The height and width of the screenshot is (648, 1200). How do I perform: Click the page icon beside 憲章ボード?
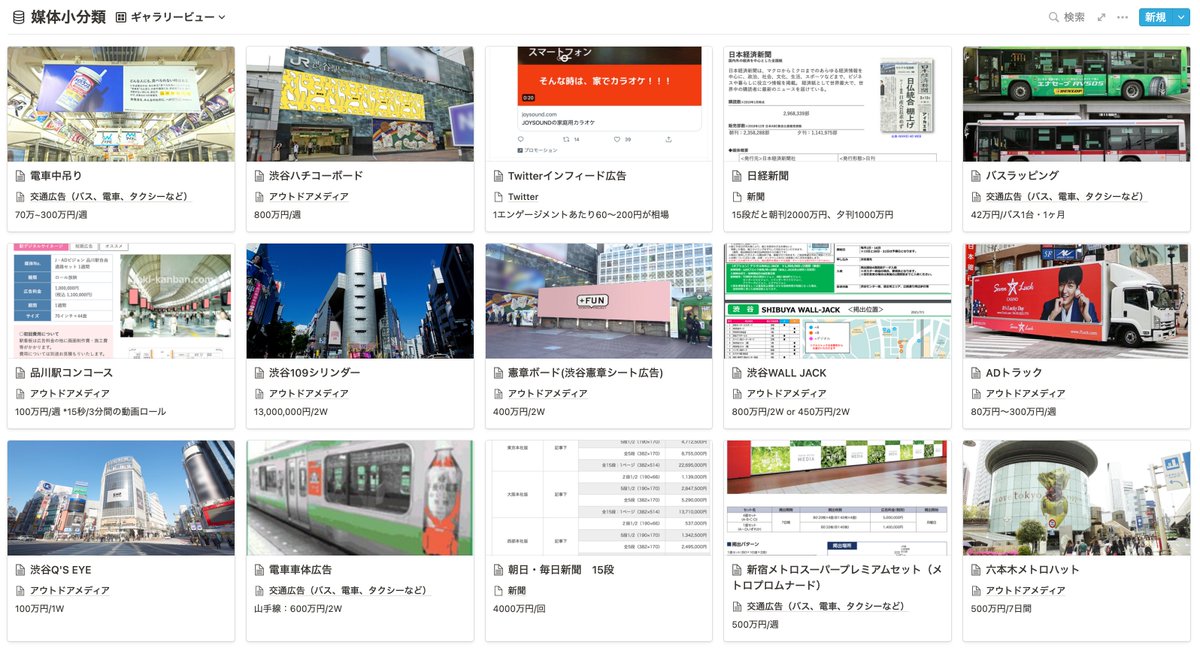click(x=499, y=373)
